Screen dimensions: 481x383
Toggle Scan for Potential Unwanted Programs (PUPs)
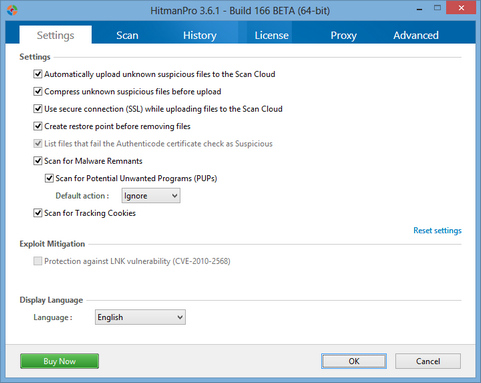(49, 178)
